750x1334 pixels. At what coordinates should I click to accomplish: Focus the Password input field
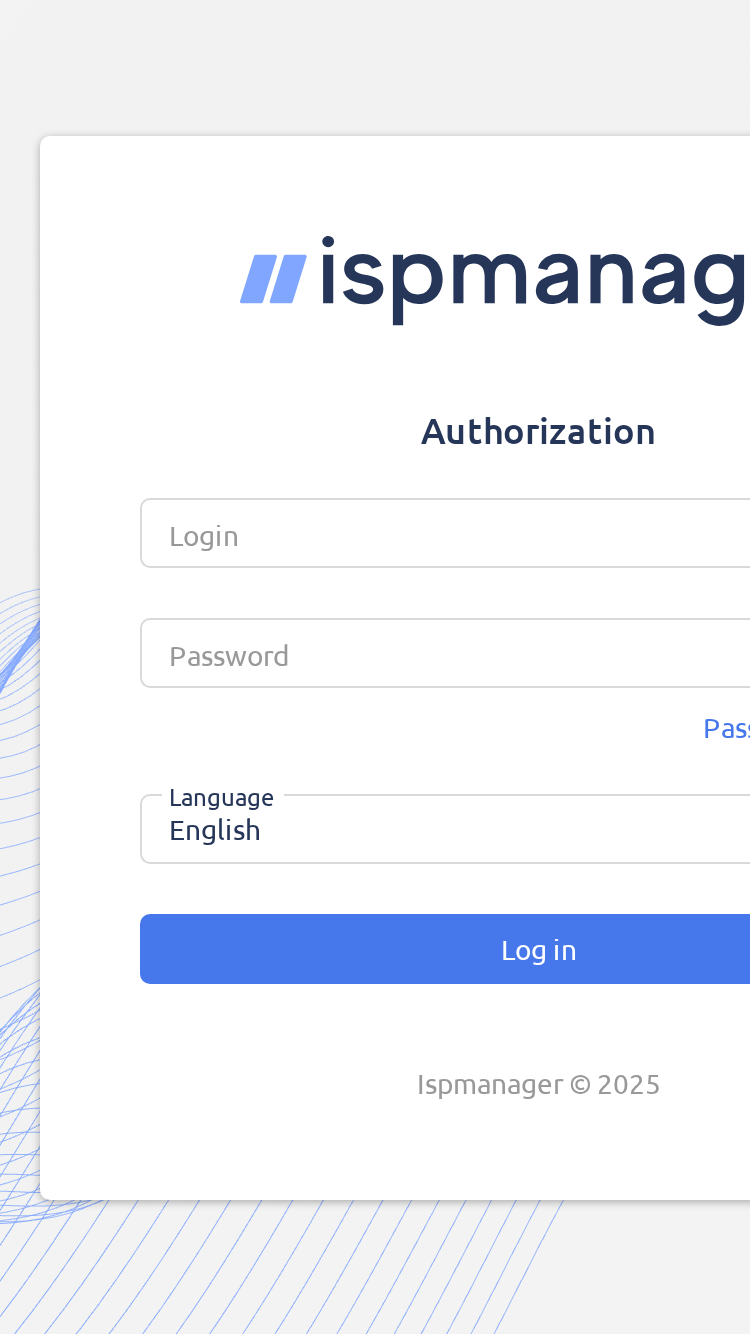[x=445, y=654]
